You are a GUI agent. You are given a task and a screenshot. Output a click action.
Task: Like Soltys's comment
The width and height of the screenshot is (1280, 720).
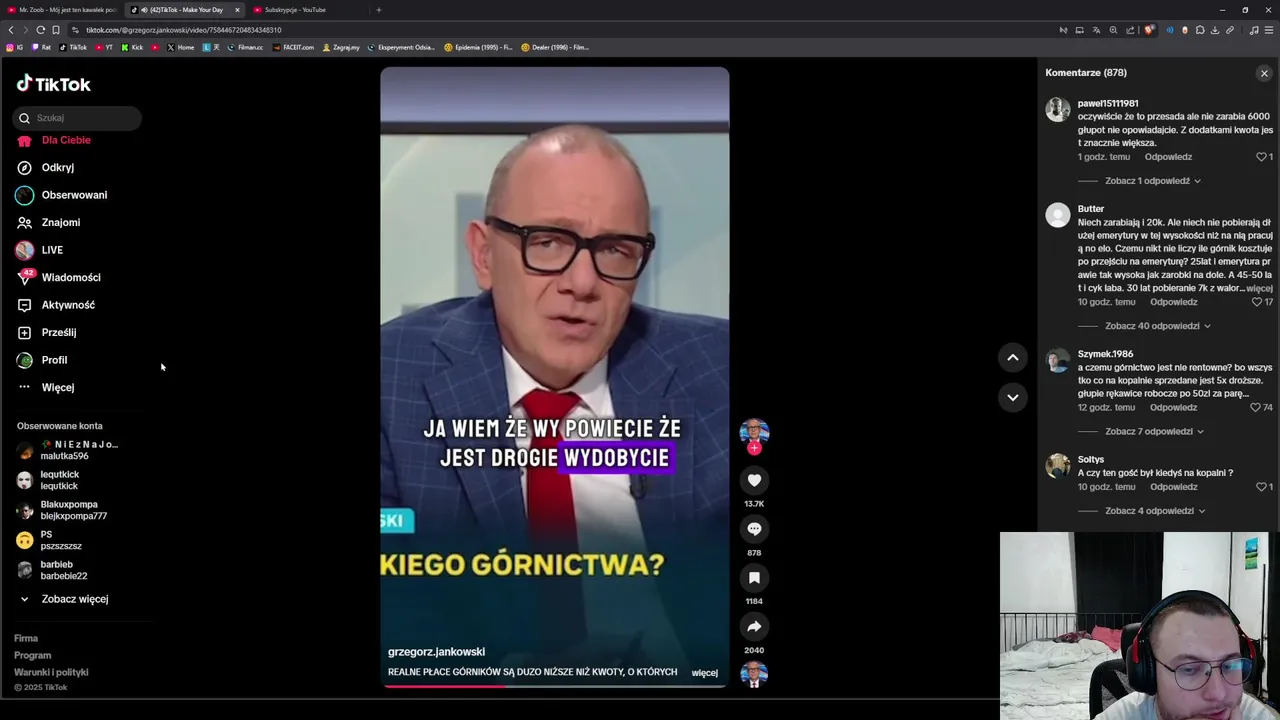1261,487
